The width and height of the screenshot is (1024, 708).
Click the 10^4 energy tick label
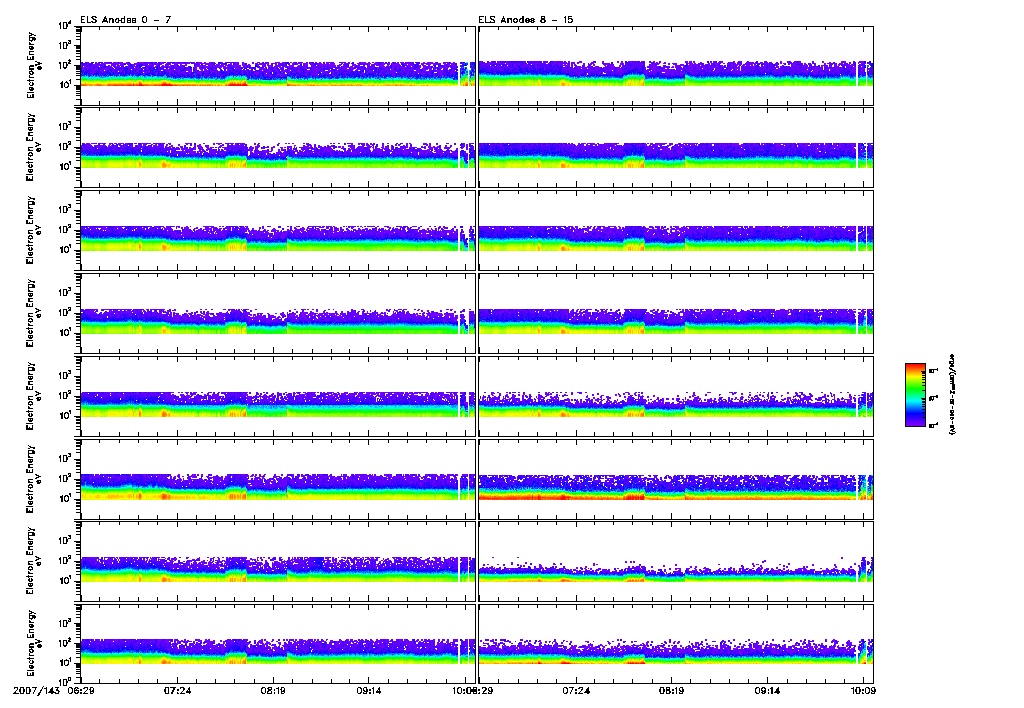[x=65, y=26]
